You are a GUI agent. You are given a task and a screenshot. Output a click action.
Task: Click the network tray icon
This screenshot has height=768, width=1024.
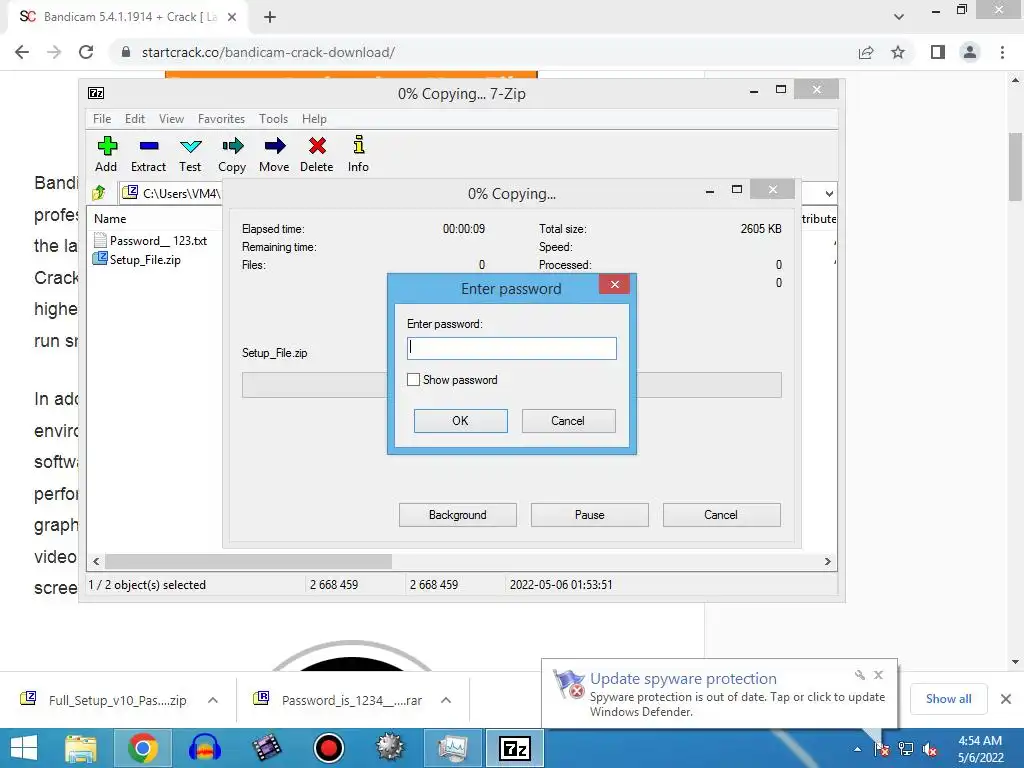(x=906, y=750)
